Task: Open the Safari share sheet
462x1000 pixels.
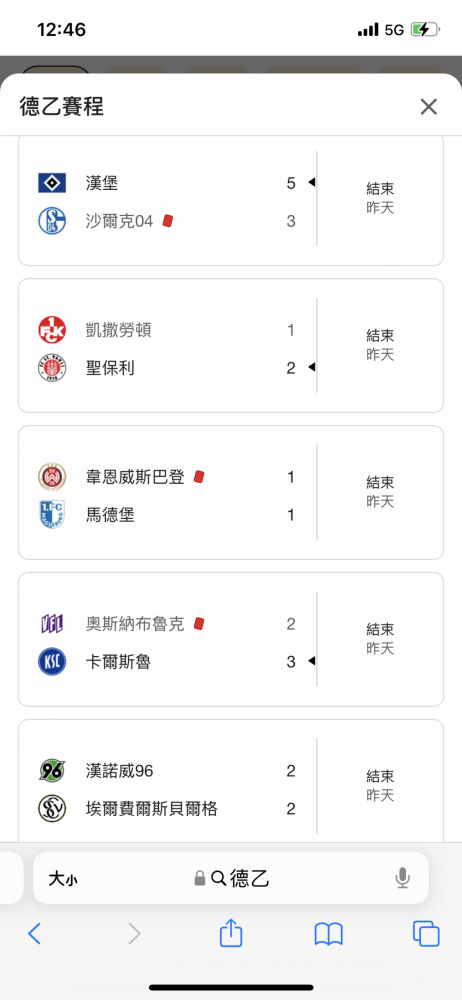Action: [x=231, y=934]
